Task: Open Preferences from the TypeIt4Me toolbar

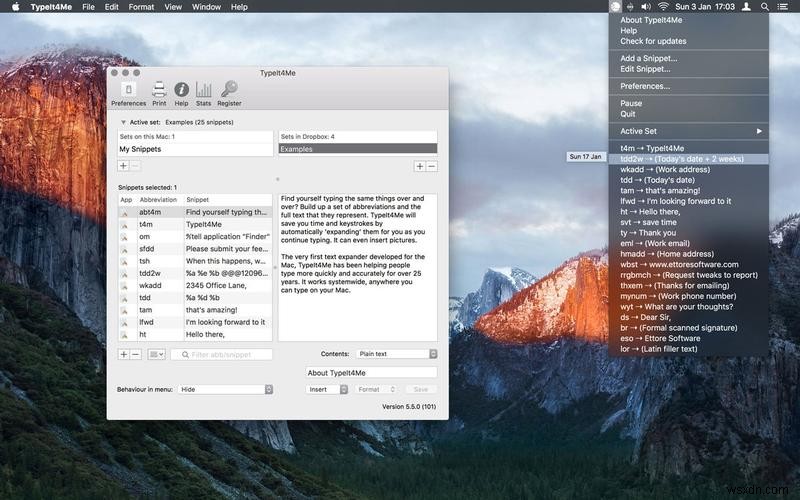Action: [x=129, y=94]
